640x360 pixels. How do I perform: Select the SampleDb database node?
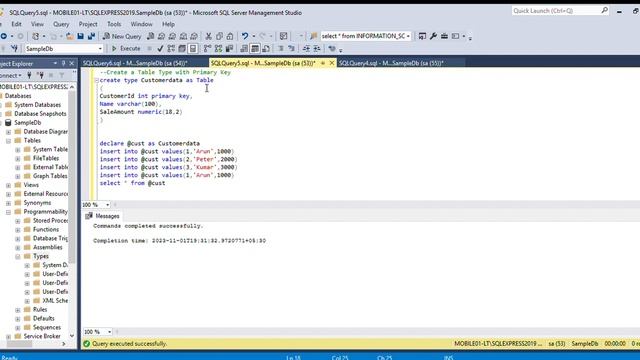click(27, 123)
